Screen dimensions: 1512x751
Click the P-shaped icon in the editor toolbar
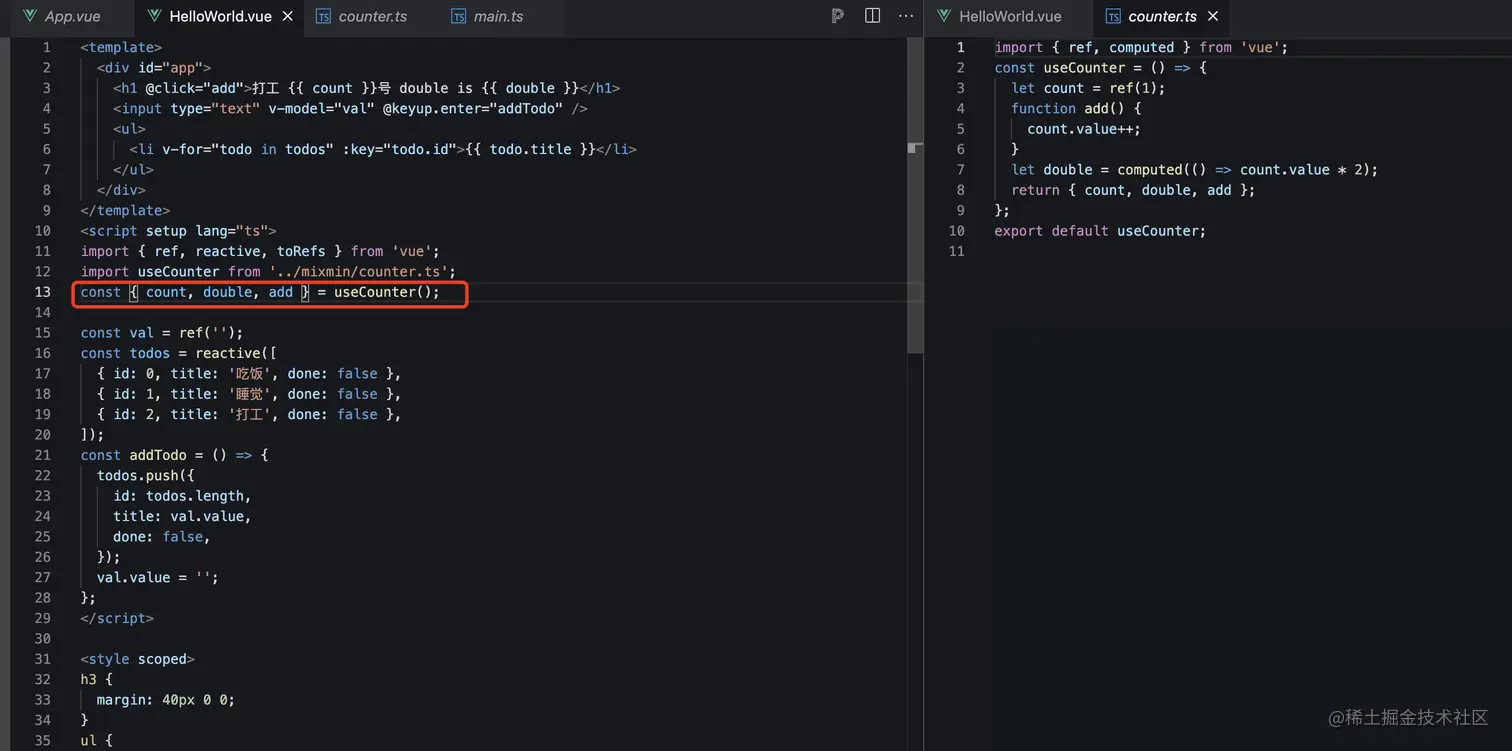click(x=838, y=16)
